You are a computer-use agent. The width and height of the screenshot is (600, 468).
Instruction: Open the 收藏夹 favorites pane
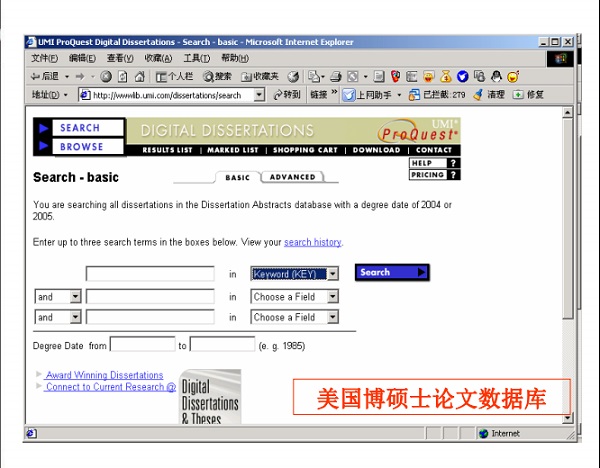click(x=259, y=77)
